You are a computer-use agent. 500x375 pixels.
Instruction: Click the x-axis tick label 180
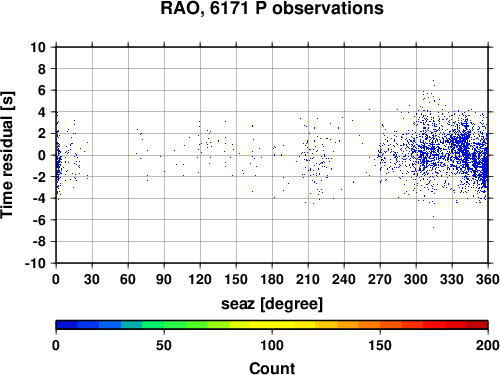pyautogui.click(x=272, y=279)
